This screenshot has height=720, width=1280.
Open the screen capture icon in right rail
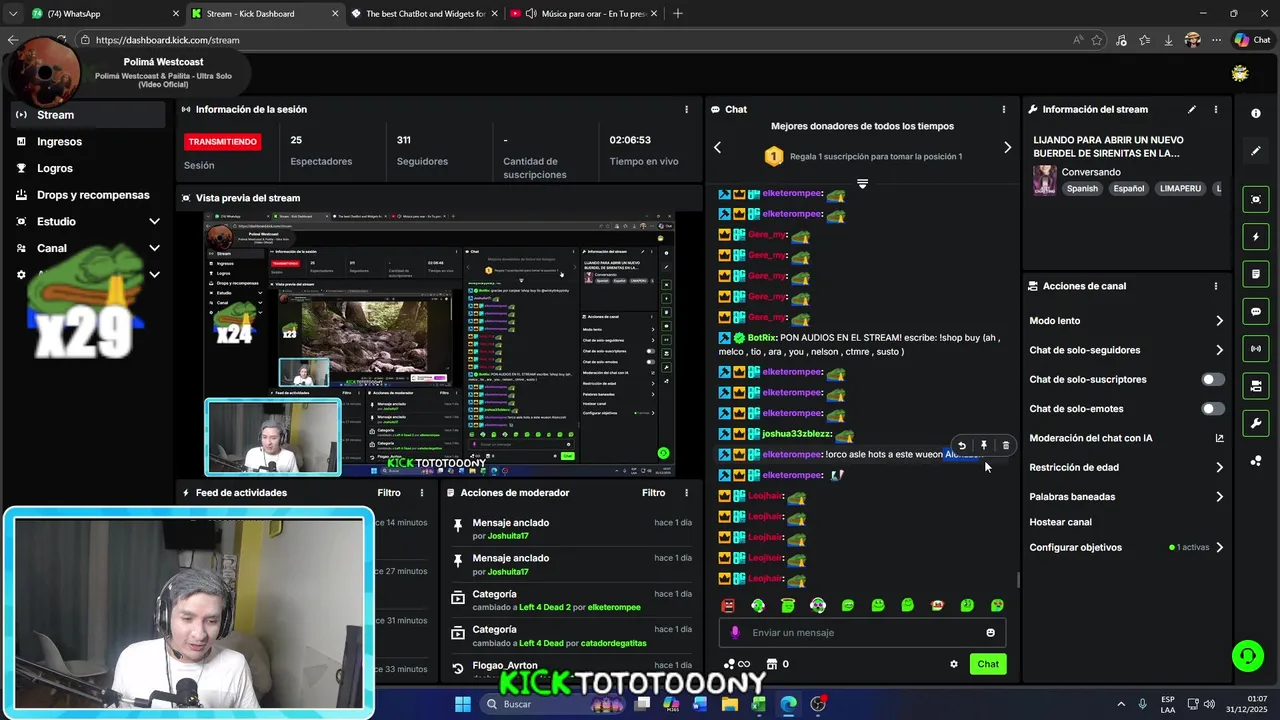[1256, 199]
